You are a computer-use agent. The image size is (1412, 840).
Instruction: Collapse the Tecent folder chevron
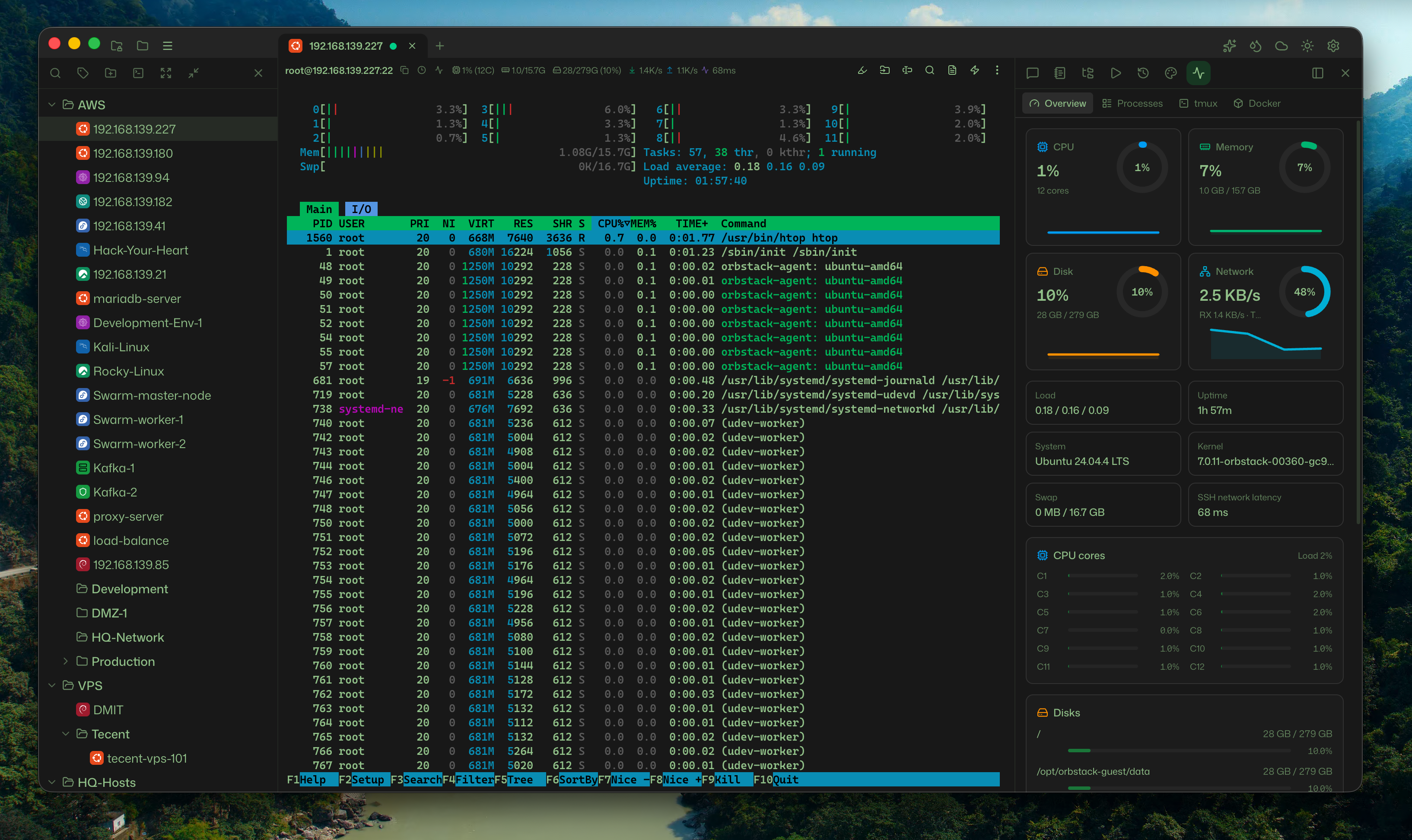[x=66, y=734]
